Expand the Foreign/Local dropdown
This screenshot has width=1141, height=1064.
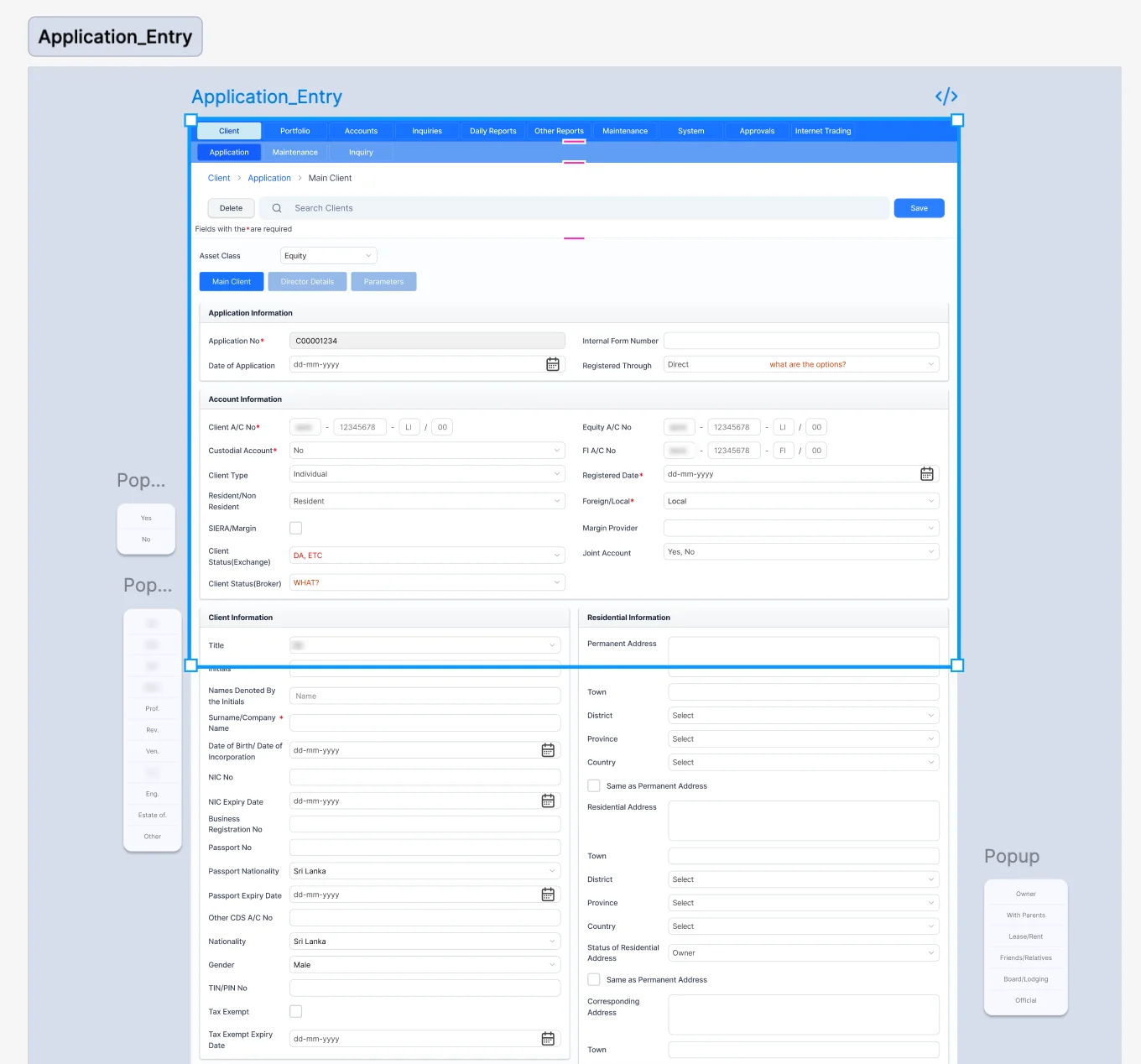(x=801, y=501)
